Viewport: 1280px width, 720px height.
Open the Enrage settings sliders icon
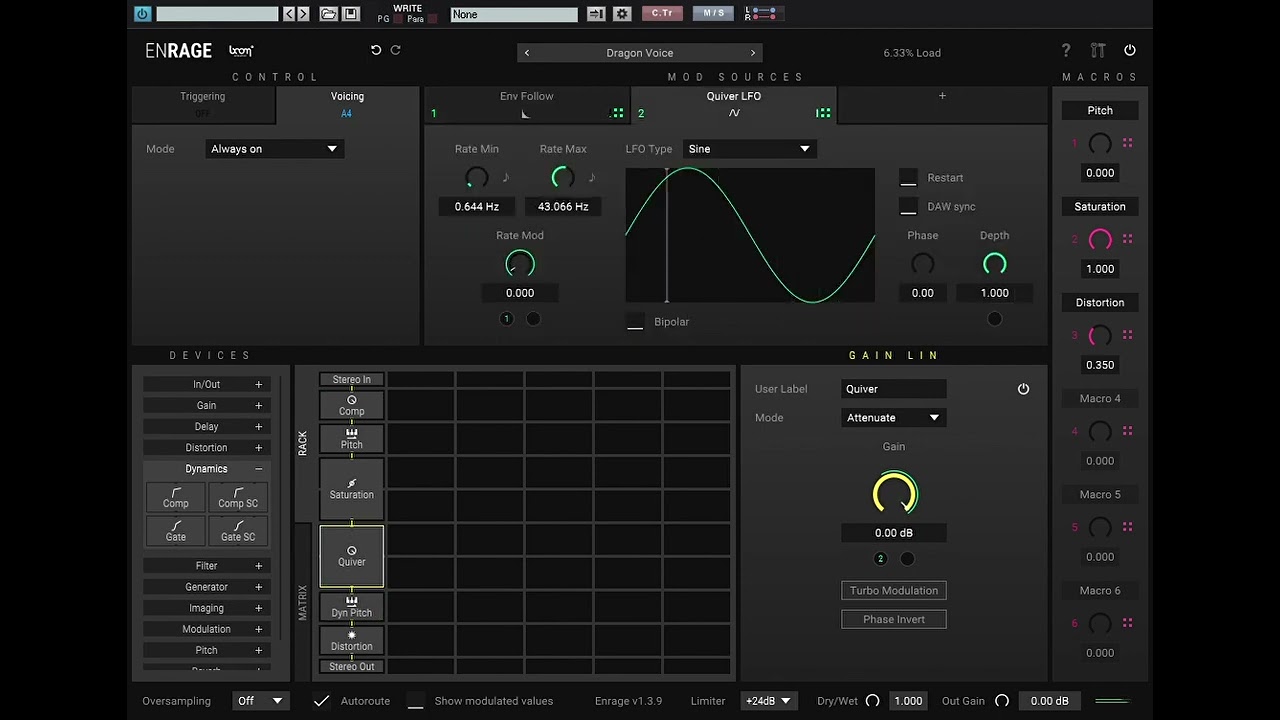1098,50
